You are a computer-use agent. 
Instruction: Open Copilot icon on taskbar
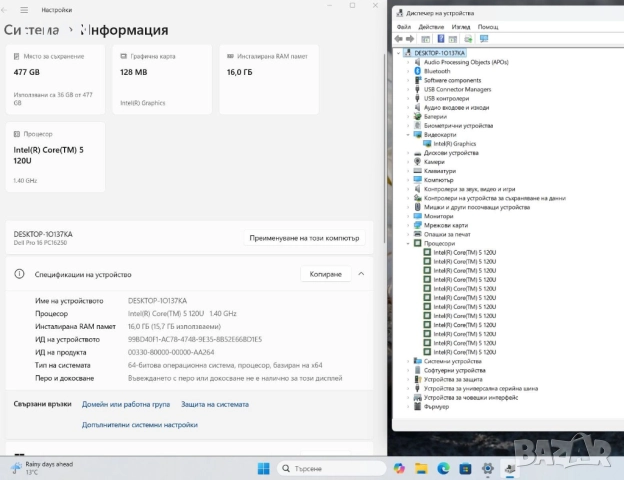tap(399, 468)
